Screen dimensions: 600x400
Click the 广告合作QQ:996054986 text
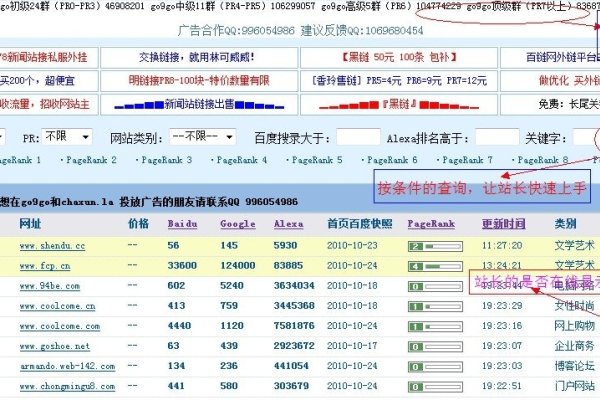click(236, 30)
